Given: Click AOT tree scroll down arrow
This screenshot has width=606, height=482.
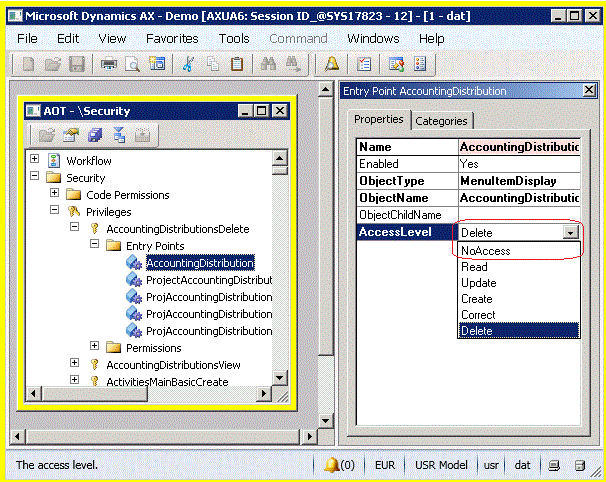Looking at the screenshot, I should click(x=279, y=377).
